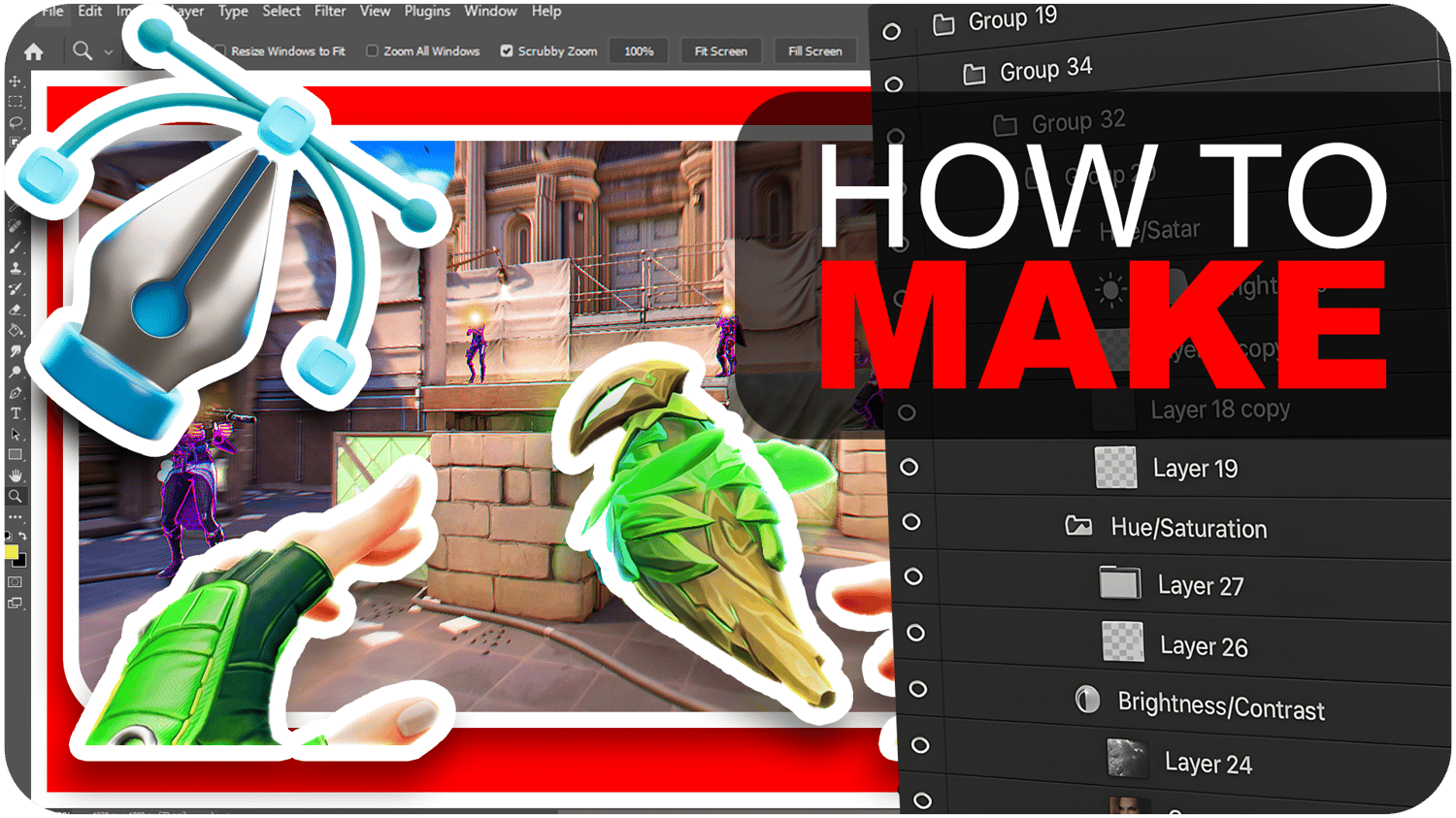Toggle visibility of Layer 19
Screen dimensions: 1456x818
(x=909, y=467)
